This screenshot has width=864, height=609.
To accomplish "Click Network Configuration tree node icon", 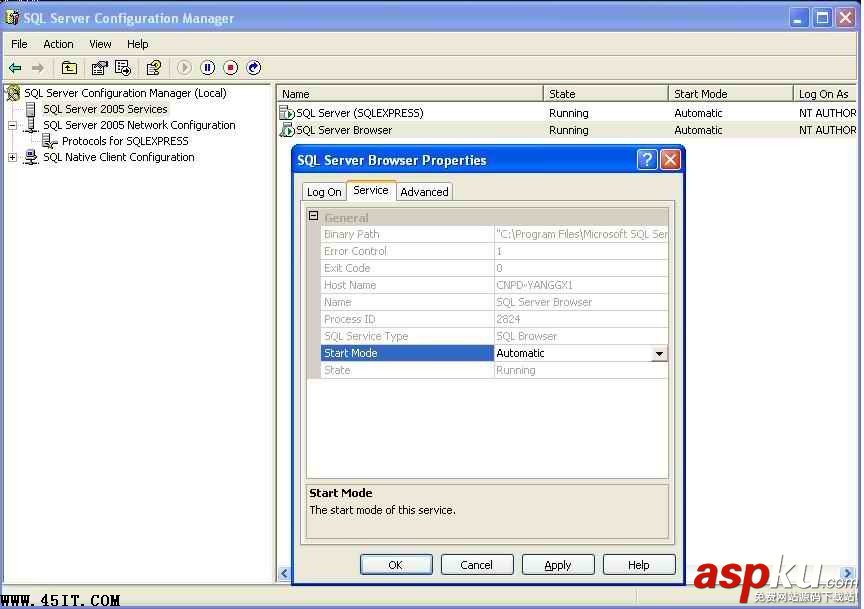I will (x=31, y=126).
